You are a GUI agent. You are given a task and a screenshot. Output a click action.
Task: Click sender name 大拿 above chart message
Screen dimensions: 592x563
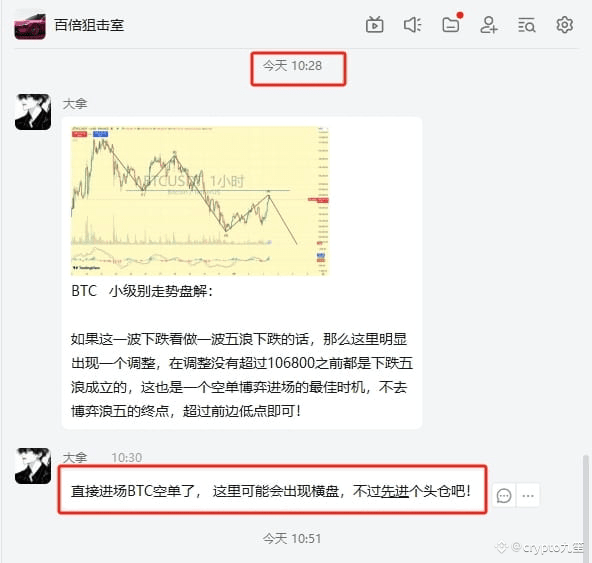(75, 104)
